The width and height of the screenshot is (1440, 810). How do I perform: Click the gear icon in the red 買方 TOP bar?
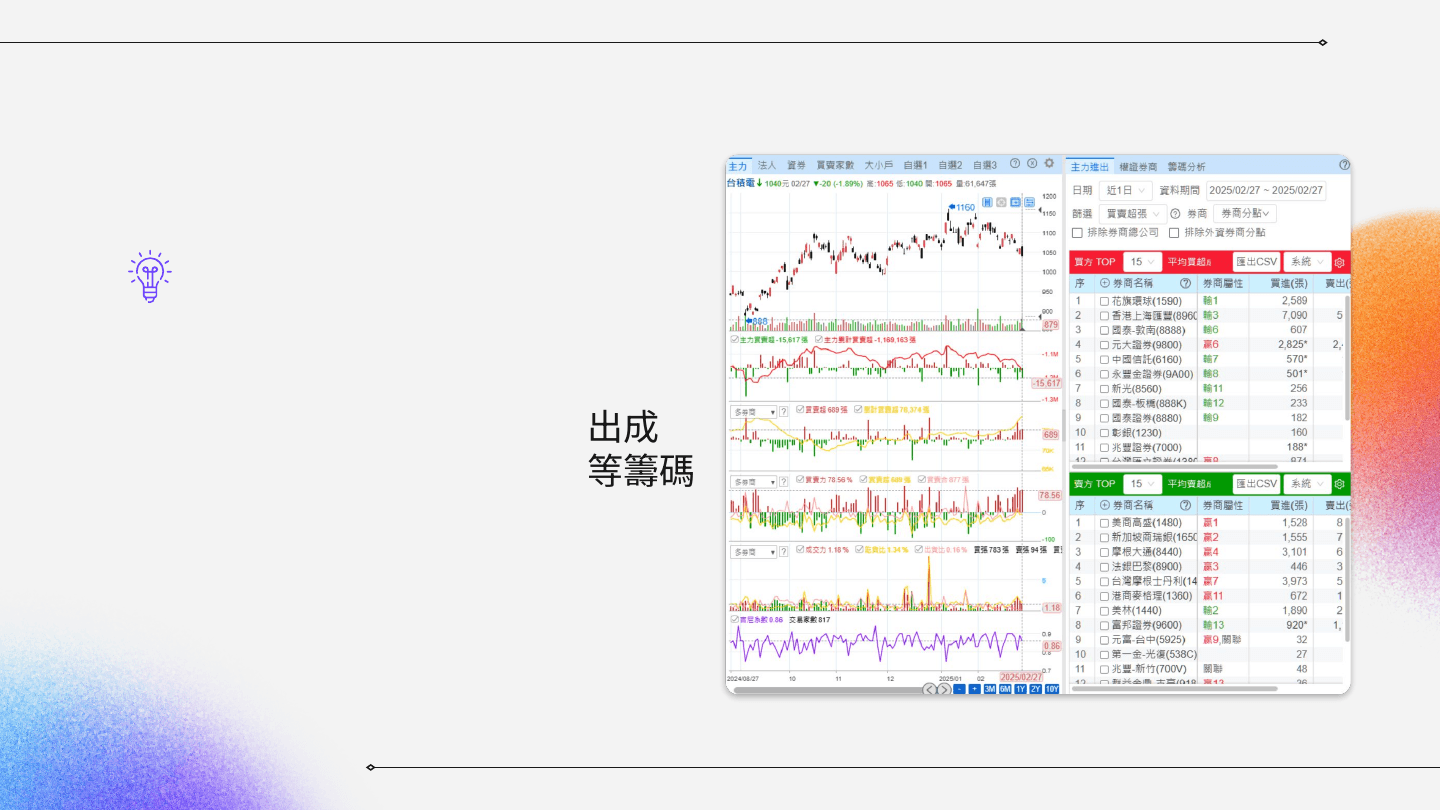click(x=1340, y=263)
